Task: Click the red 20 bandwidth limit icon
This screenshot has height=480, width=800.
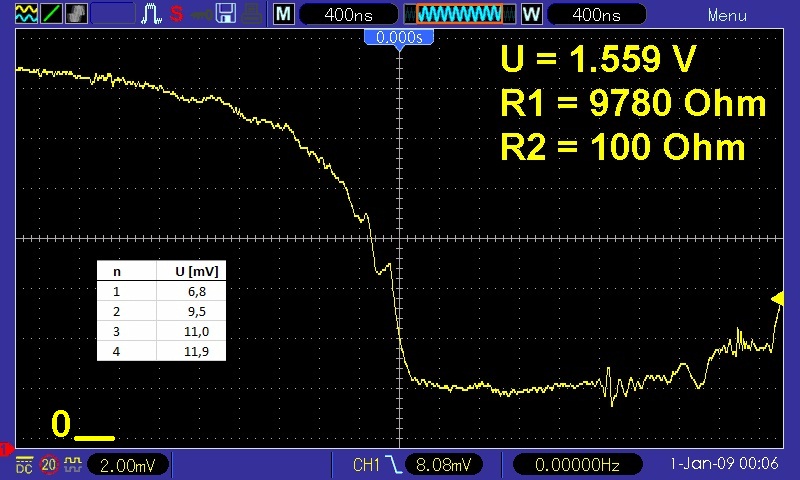Action: point(48,465)
